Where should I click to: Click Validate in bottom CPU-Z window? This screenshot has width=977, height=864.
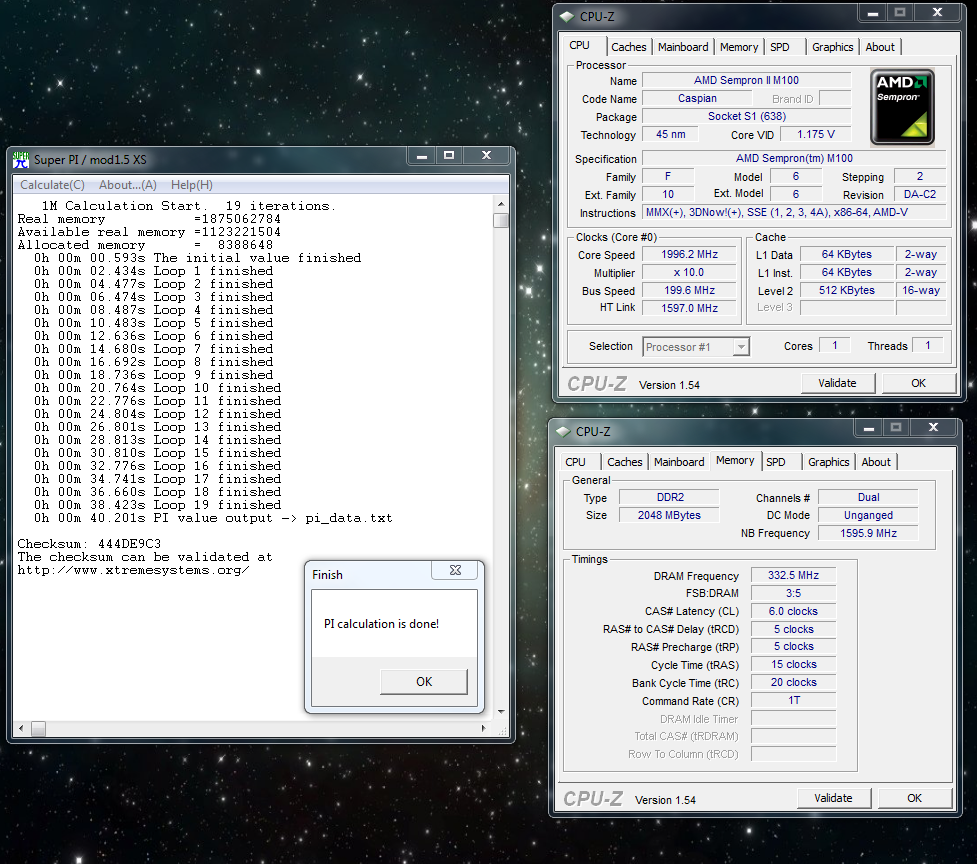pos(833,798)
